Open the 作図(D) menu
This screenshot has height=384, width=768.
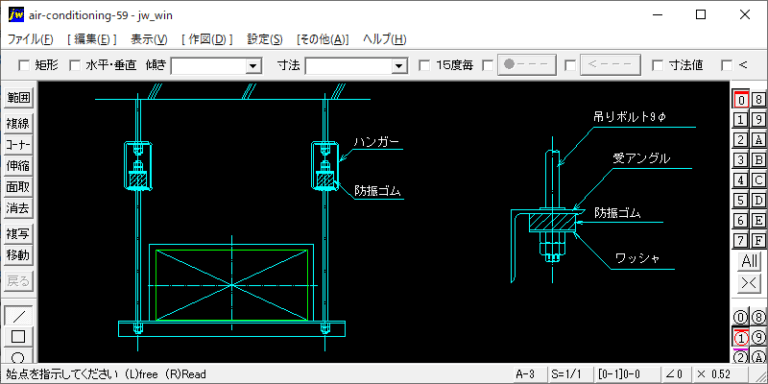[x=207, y=40]
